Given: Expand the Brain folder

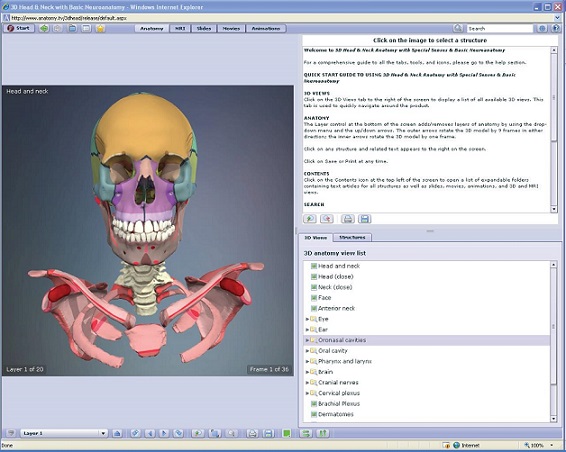Looking at the screenshot, I should [307, 372].
